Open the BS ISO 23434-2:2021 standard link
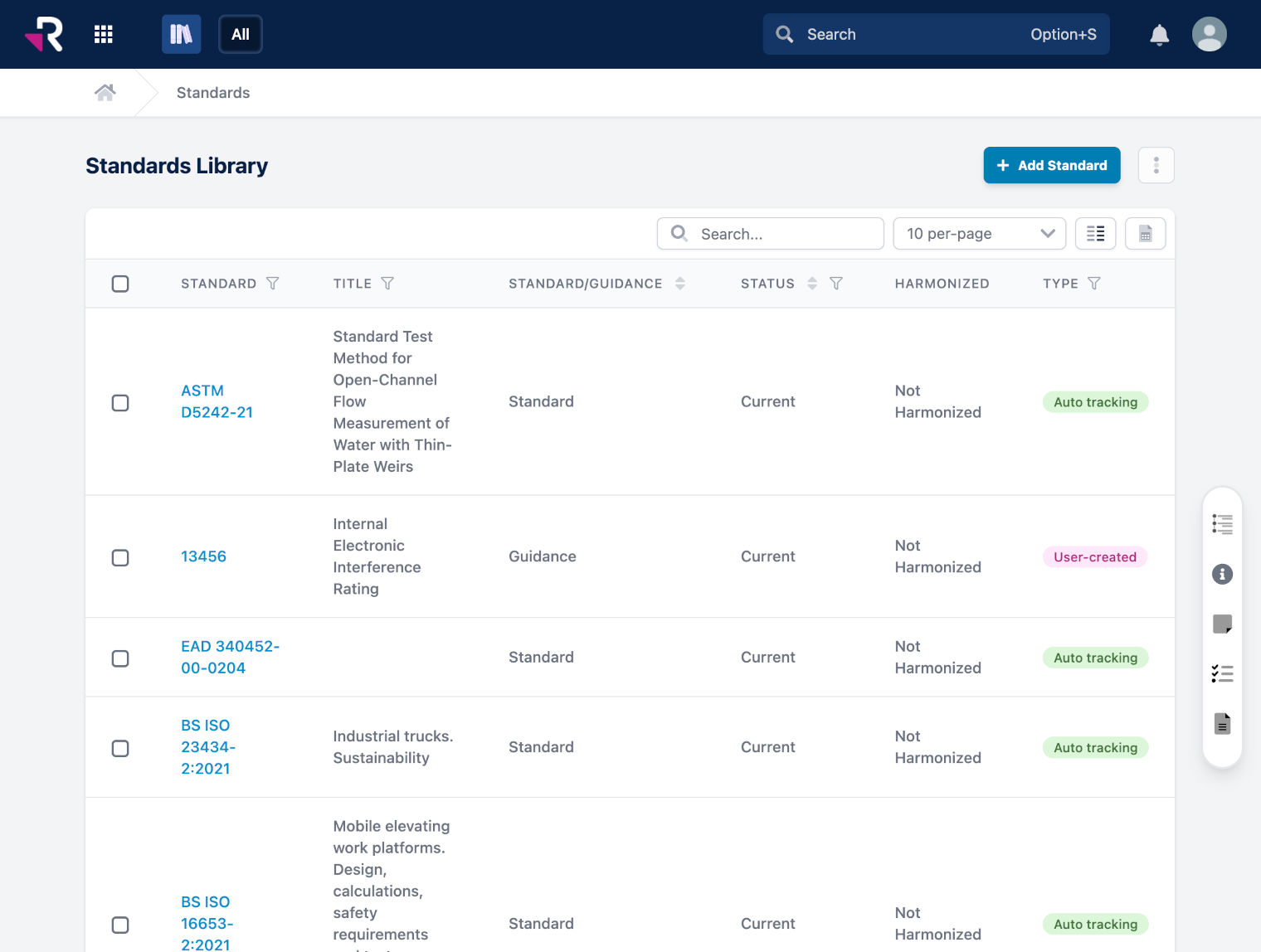The image size is (1261, 952). click(207, 746)
